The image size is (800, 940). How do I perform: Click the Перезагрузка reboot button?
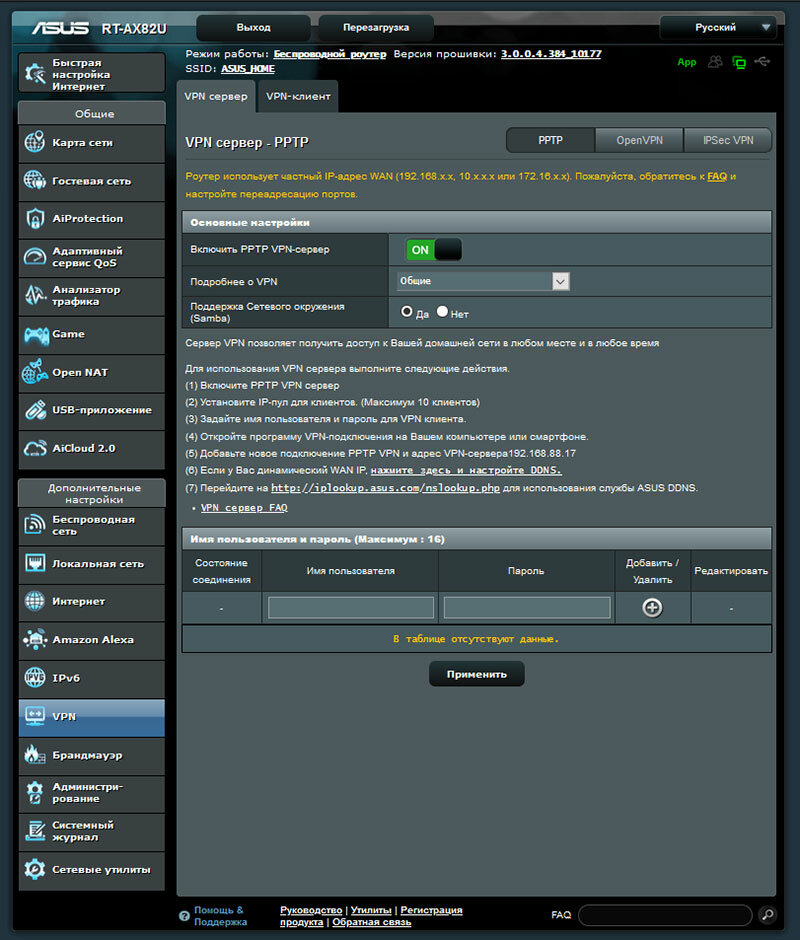tap(376, 28)
